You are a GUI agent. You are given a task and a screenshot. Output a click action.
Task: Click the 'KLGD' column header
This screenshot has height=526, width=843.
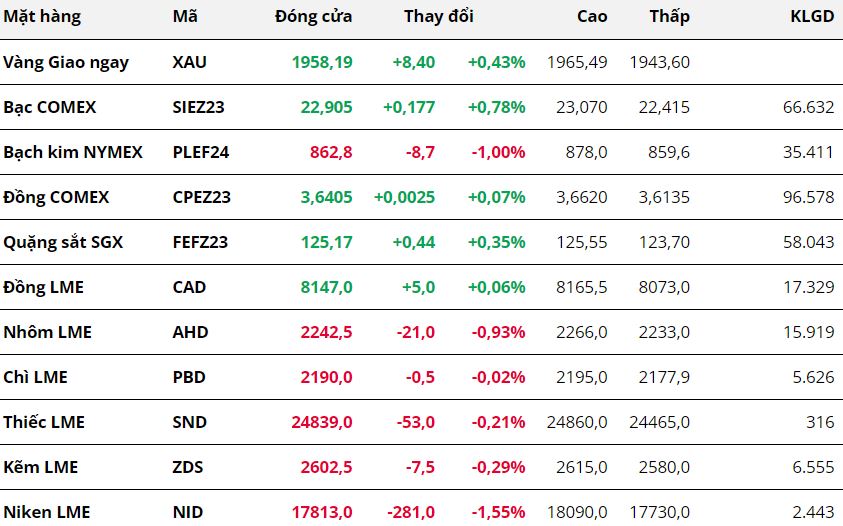click(x=812, y=17)
